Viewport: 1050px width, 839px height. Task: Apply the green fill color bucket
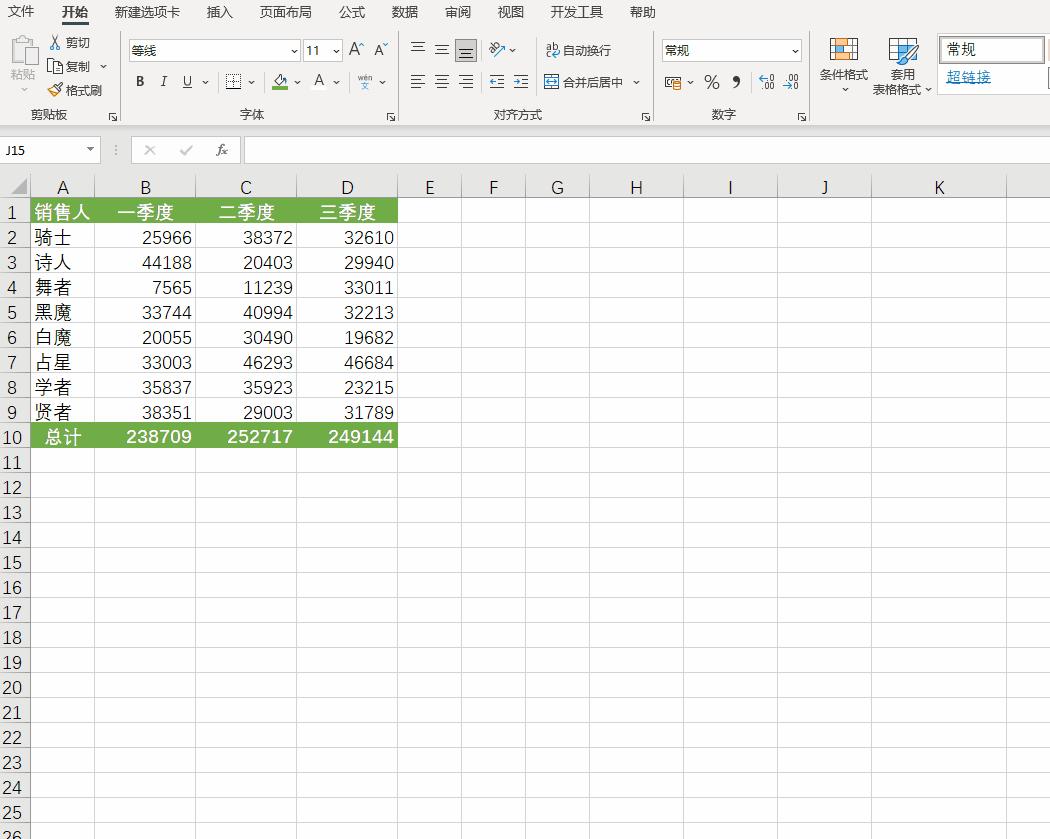pos(280,82)
